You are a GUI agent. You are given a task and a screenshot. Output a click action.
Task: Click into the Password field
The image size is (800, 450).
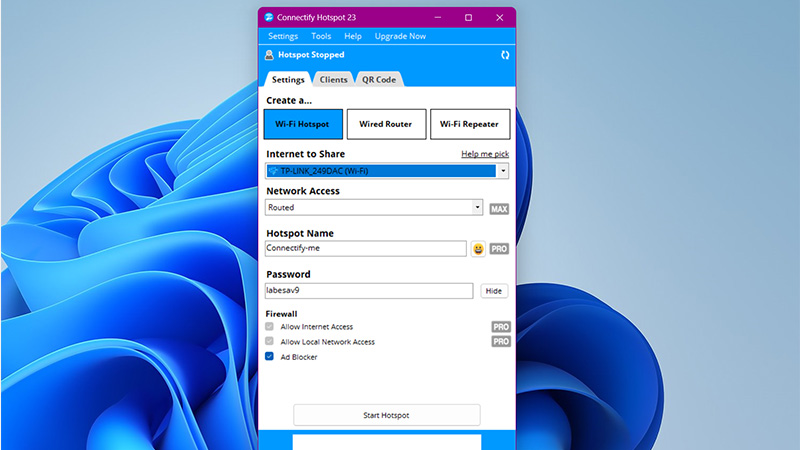369,291
